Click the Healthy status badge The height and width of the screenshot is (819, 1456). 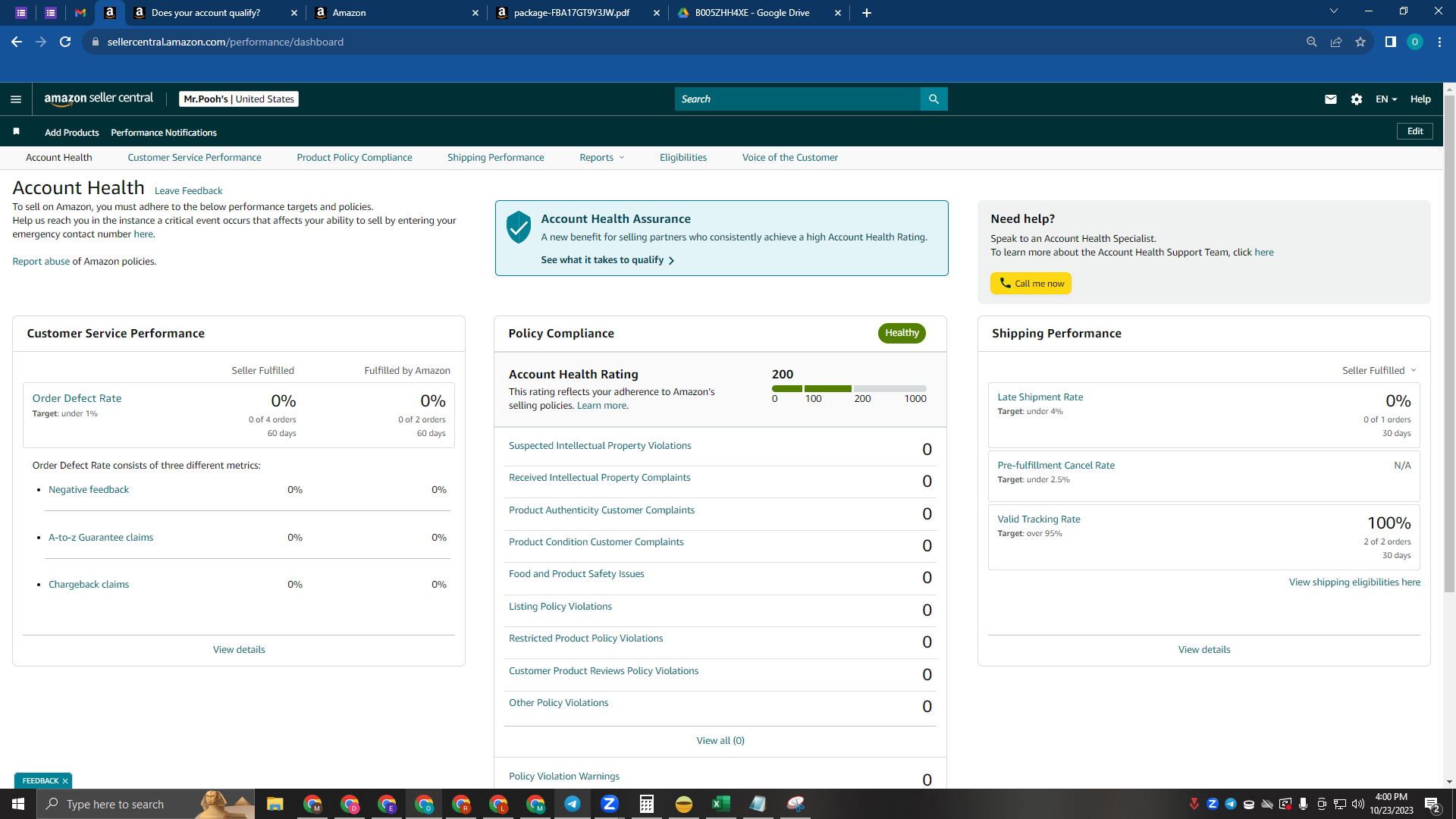(x=902, y=333)
